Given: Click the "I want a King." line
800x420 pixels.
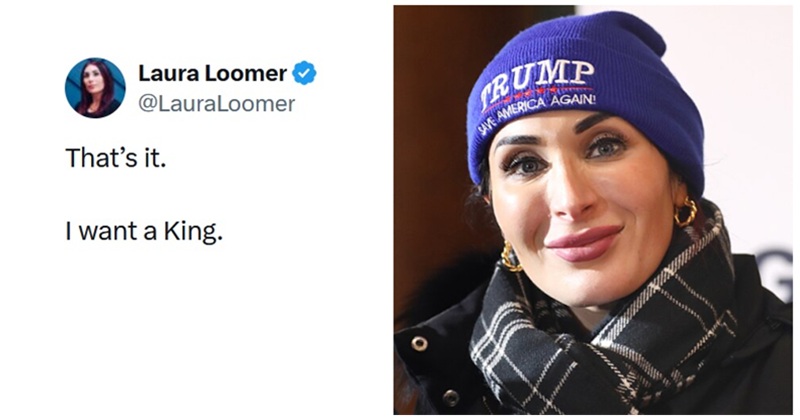Looking at the screenshot, I should (143, 234).
